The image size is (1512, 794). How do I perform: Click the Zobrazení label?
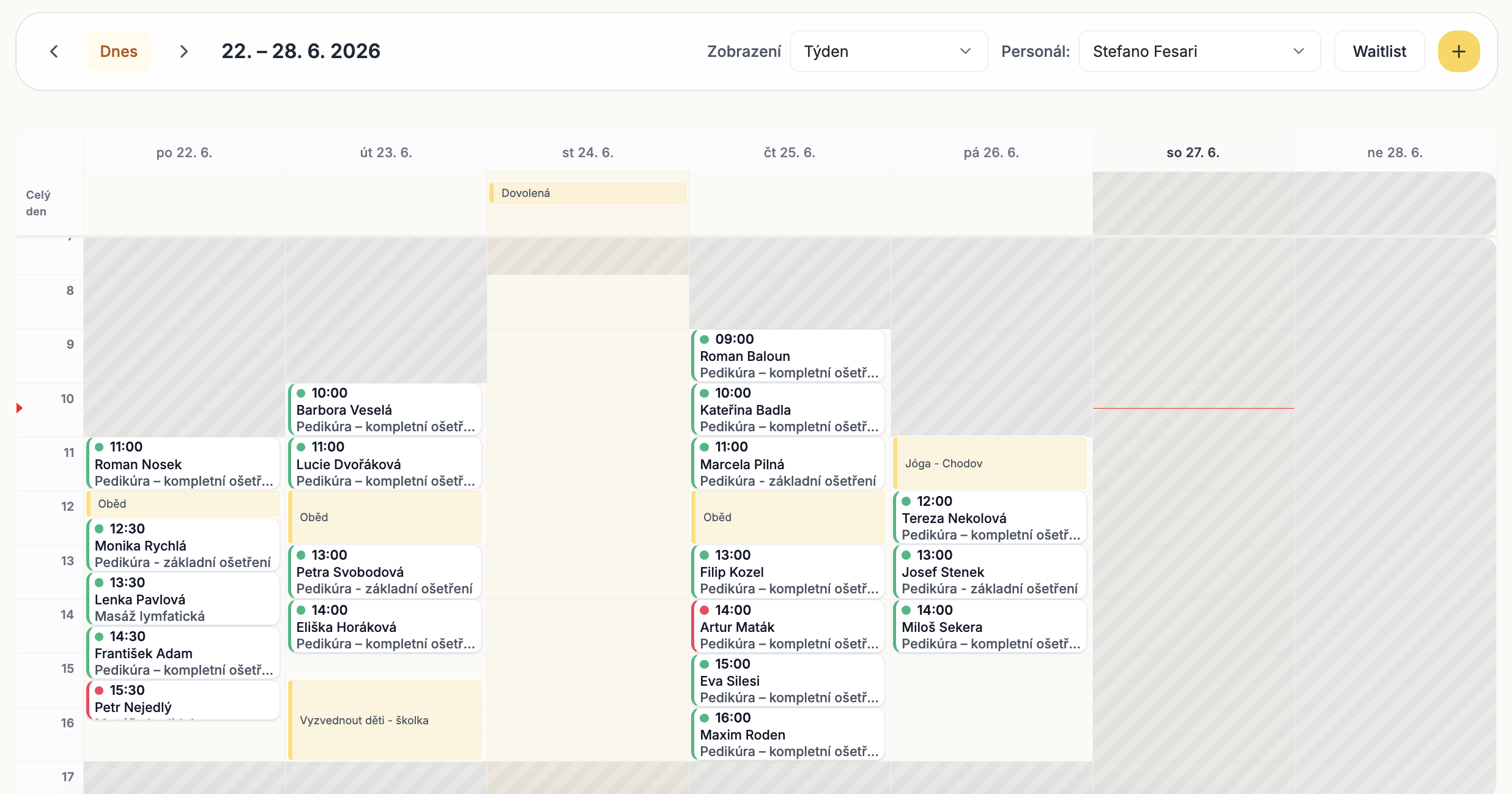point(744,51)
